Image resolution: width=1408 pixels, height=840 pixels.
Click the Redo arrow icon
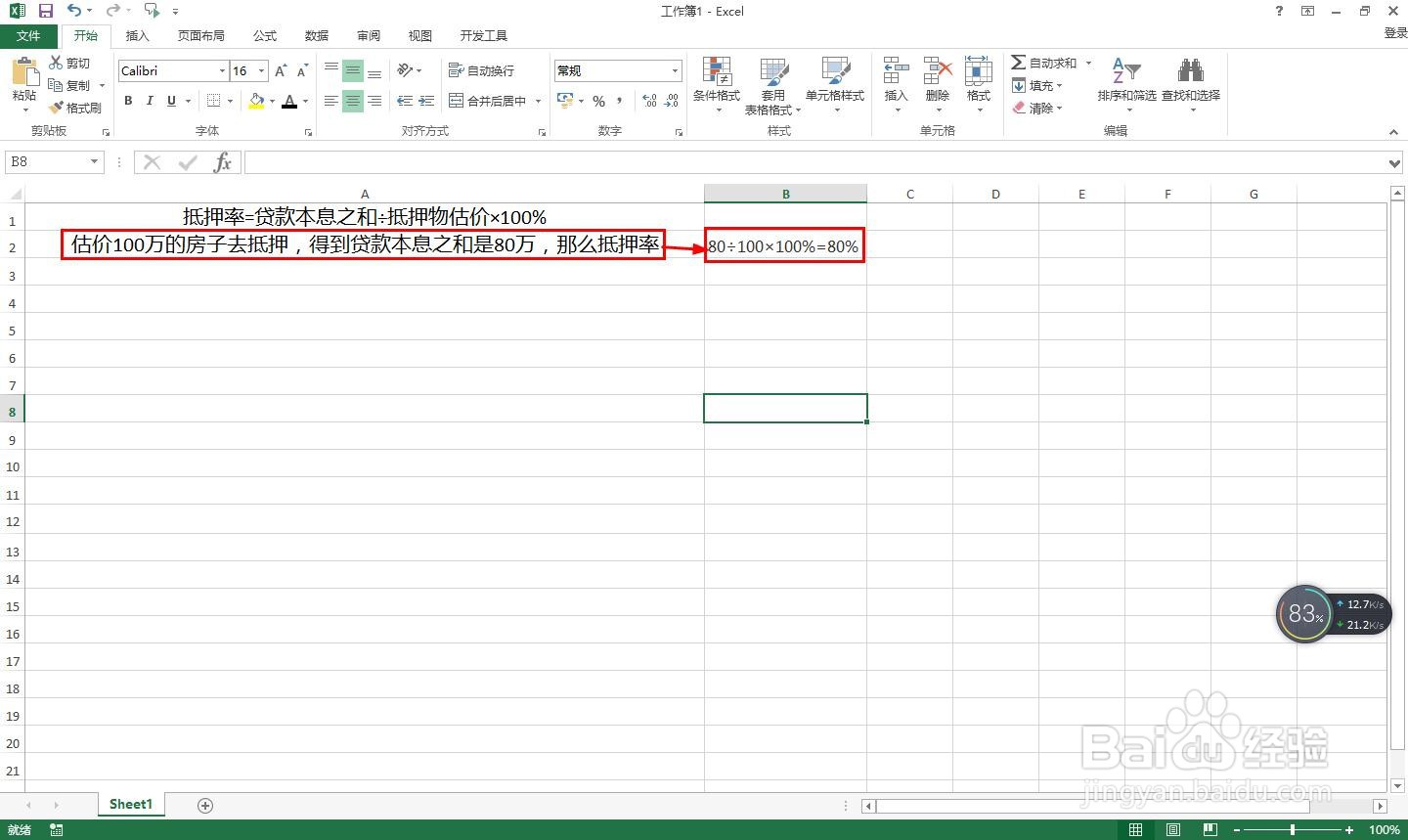(x=112, y=11)
